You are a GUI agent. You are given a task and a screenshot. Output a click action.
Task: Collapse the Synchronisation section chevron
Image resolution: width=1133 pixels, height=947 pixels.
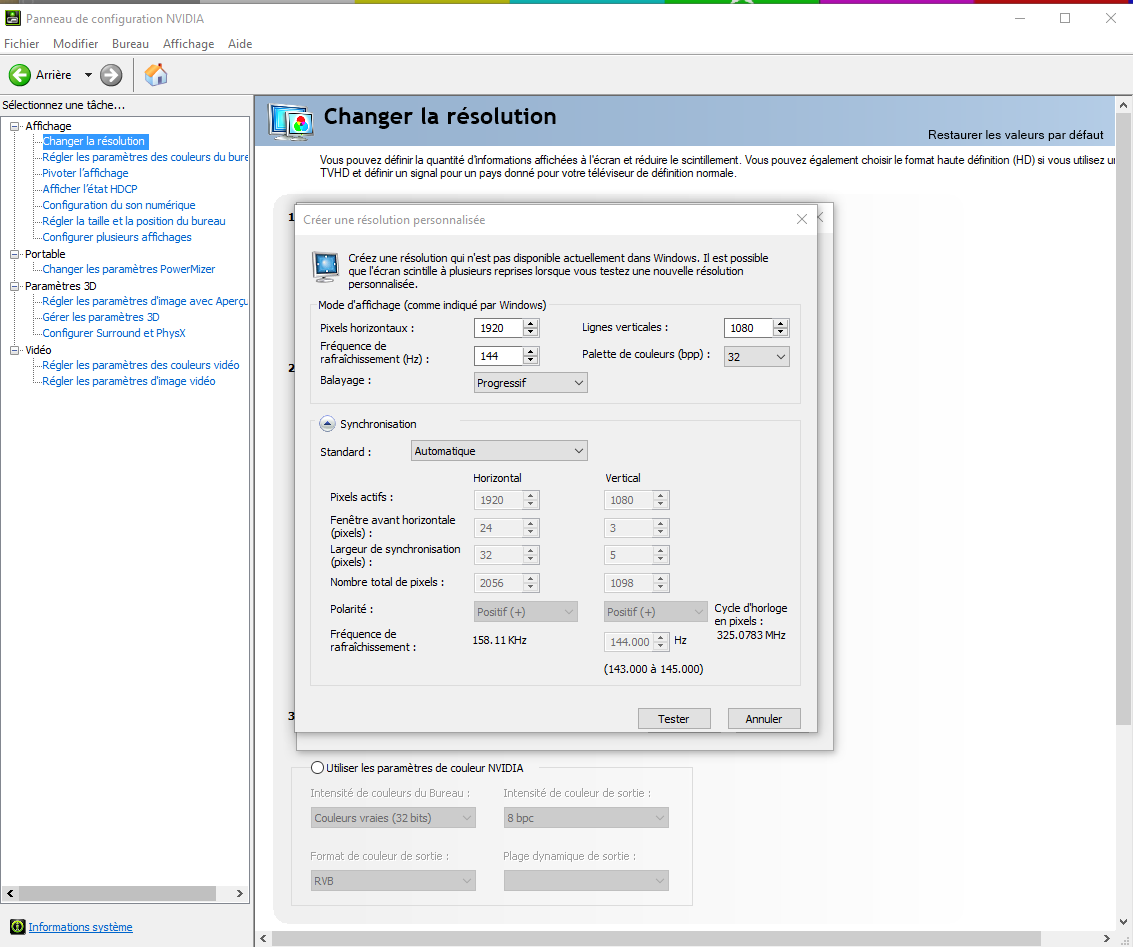(x=327, y=424)
